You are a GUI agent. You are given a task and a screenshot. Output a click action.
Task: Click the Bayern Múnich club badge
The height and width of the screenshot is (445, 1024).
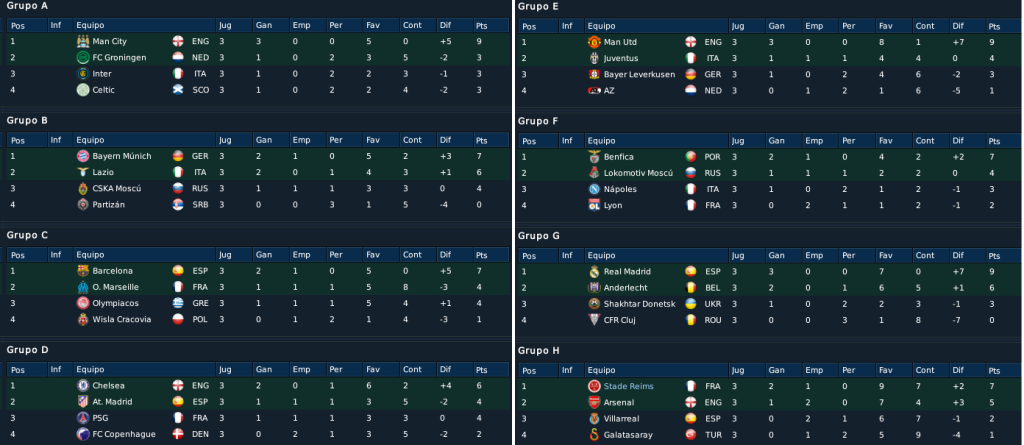coord(82,156)
